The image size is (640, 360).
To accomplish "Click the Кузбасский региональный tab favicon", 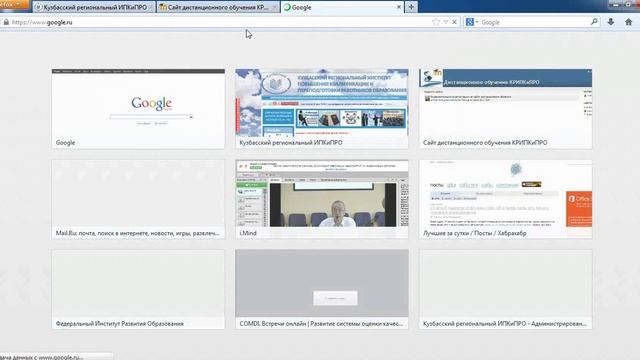I will [x=39, y=7].
